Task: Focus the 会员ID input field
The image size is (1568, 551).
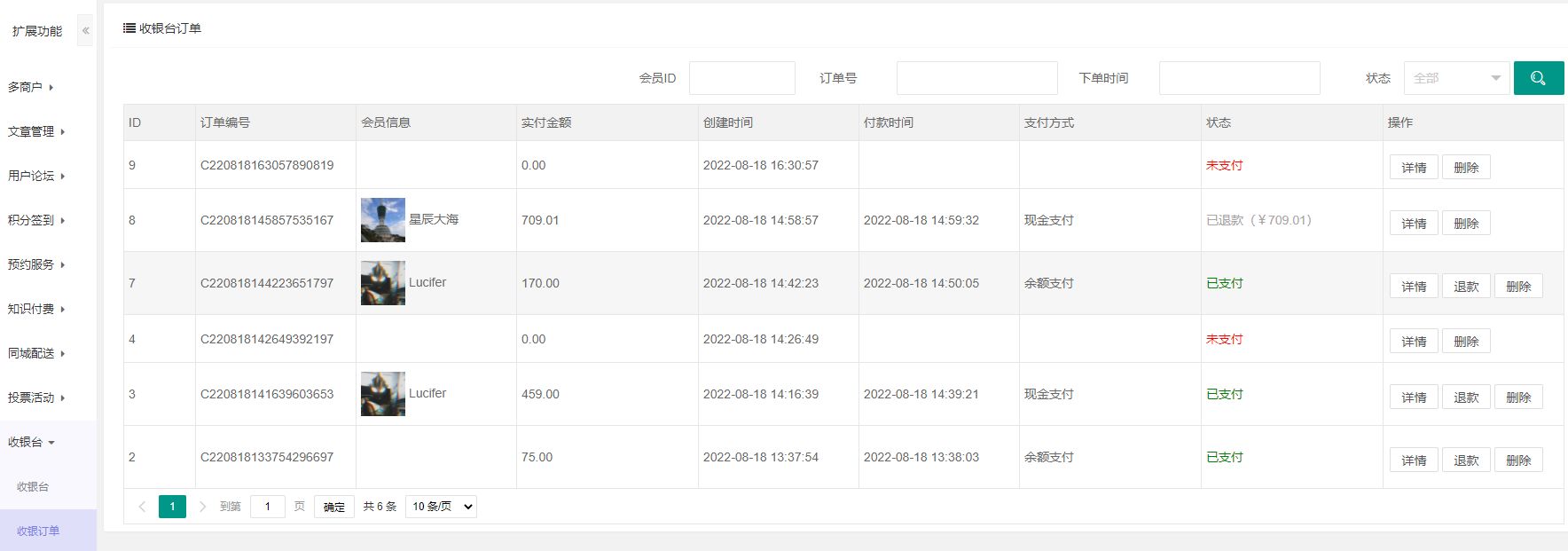Action: tap(741, 78)
